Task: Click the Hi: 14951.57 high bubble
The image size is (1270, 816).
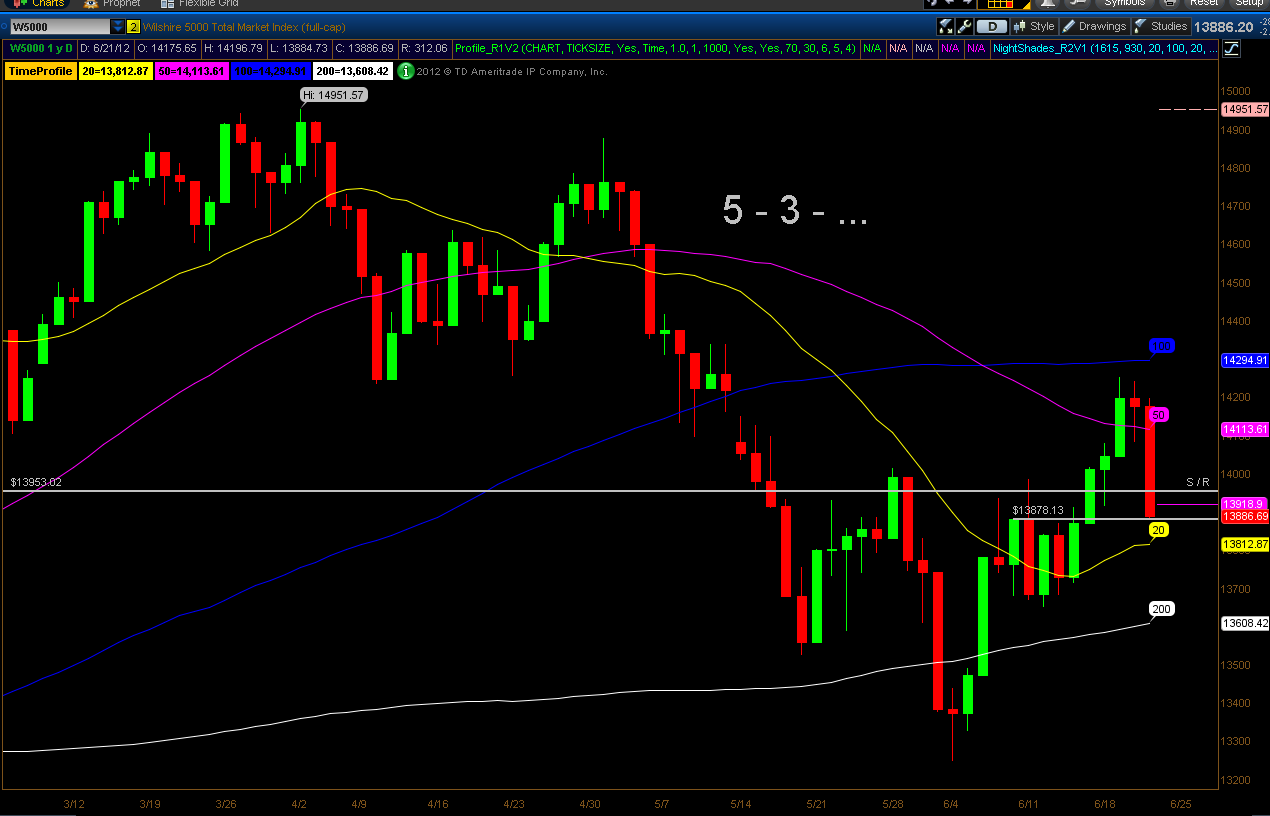Action: point(334,95)
